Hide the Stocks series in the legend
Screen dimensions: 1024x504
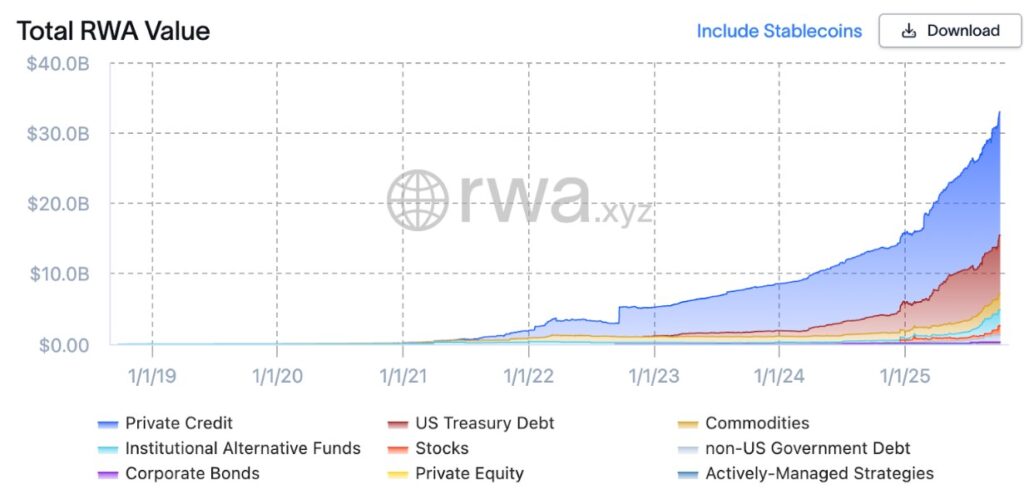[428, 449]
